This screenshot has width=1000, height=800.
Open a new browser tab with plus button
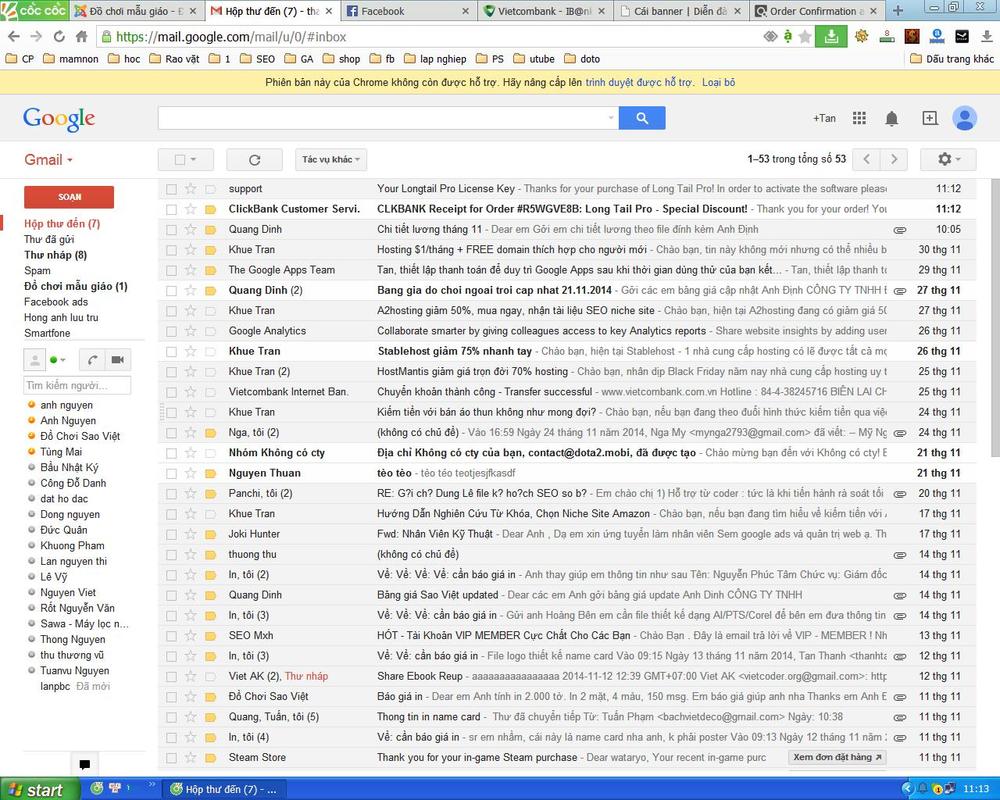point(898,11)
